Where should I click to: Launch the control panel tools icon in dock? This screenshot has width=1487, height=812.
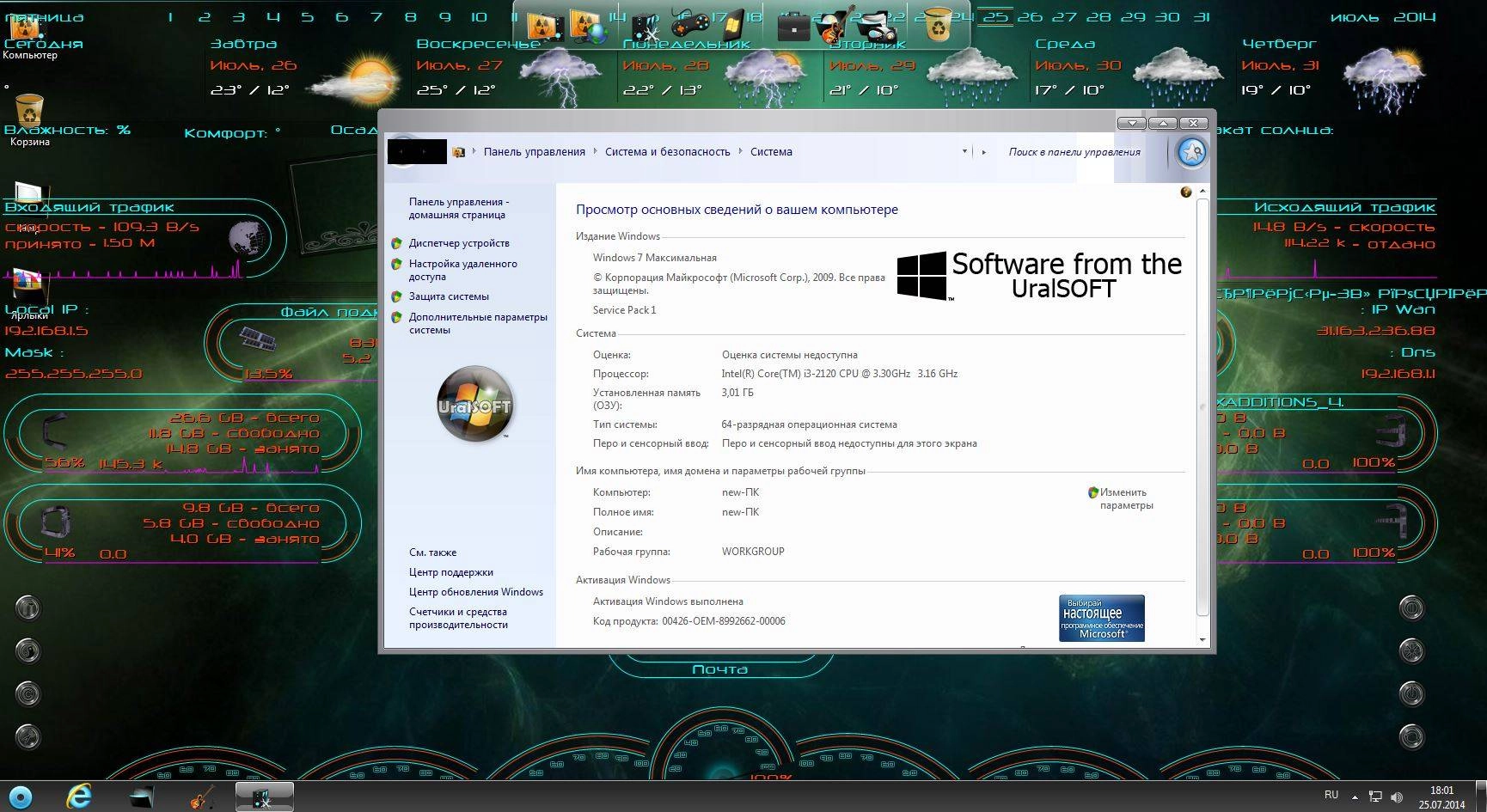point(646,29)
